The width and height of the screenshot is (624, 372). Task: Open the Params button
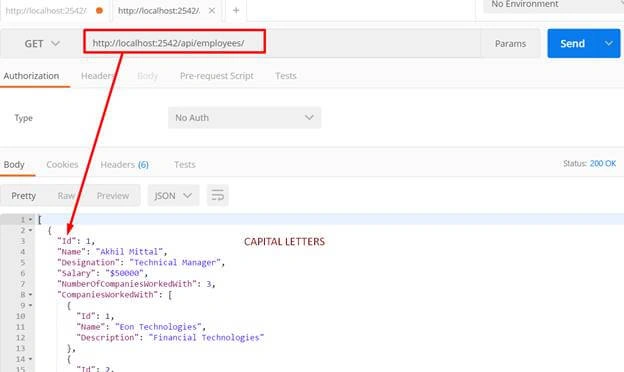[510, 44]
